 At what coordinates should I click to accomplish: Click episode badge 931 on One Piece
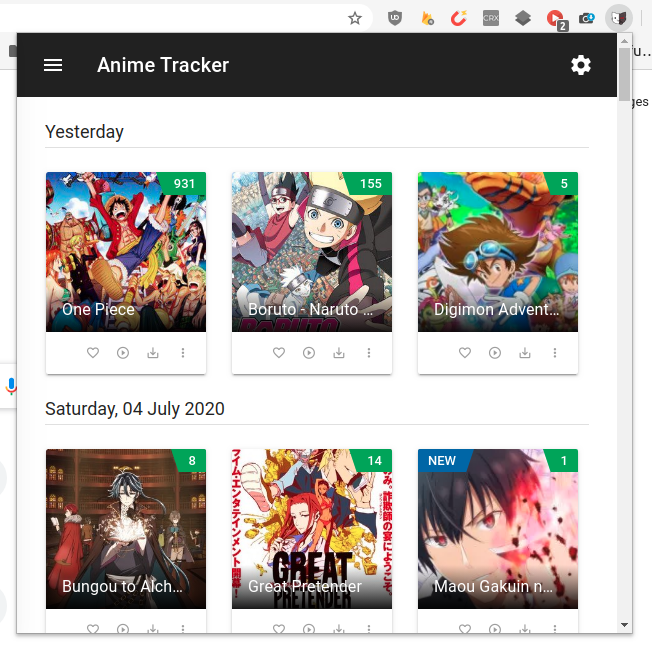coord(183,183)
